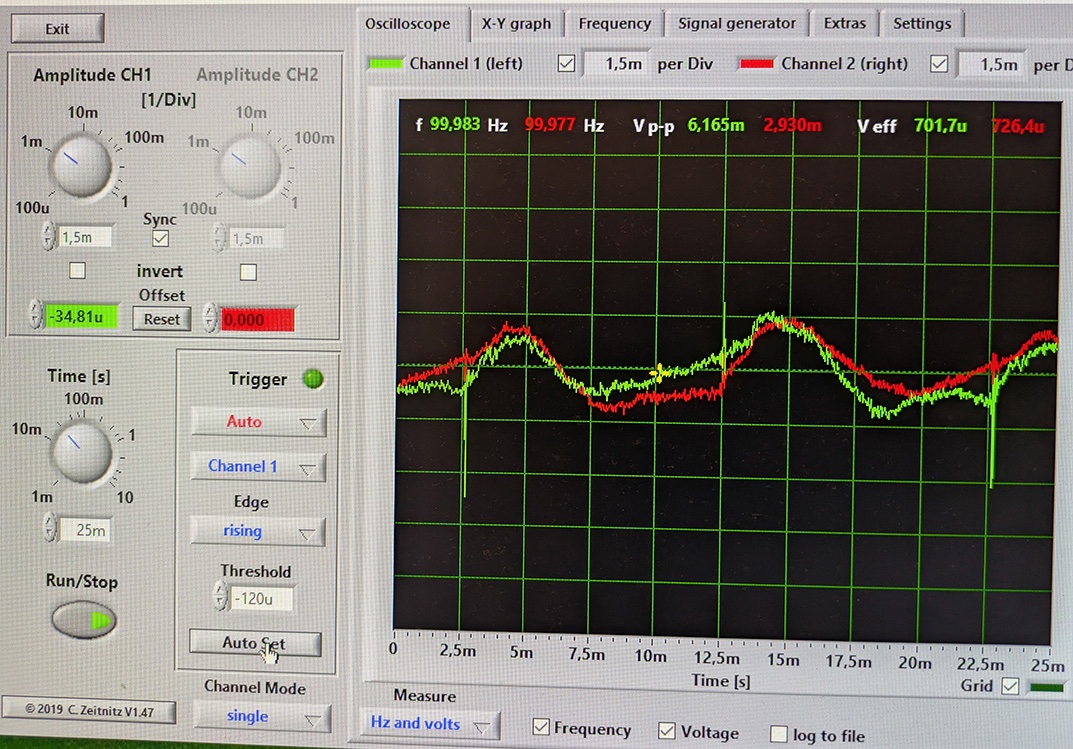Turn the Amplitude CH1 knob
Screen dimensions: 1073x749
pyautogui.click(x=81, y=164)
